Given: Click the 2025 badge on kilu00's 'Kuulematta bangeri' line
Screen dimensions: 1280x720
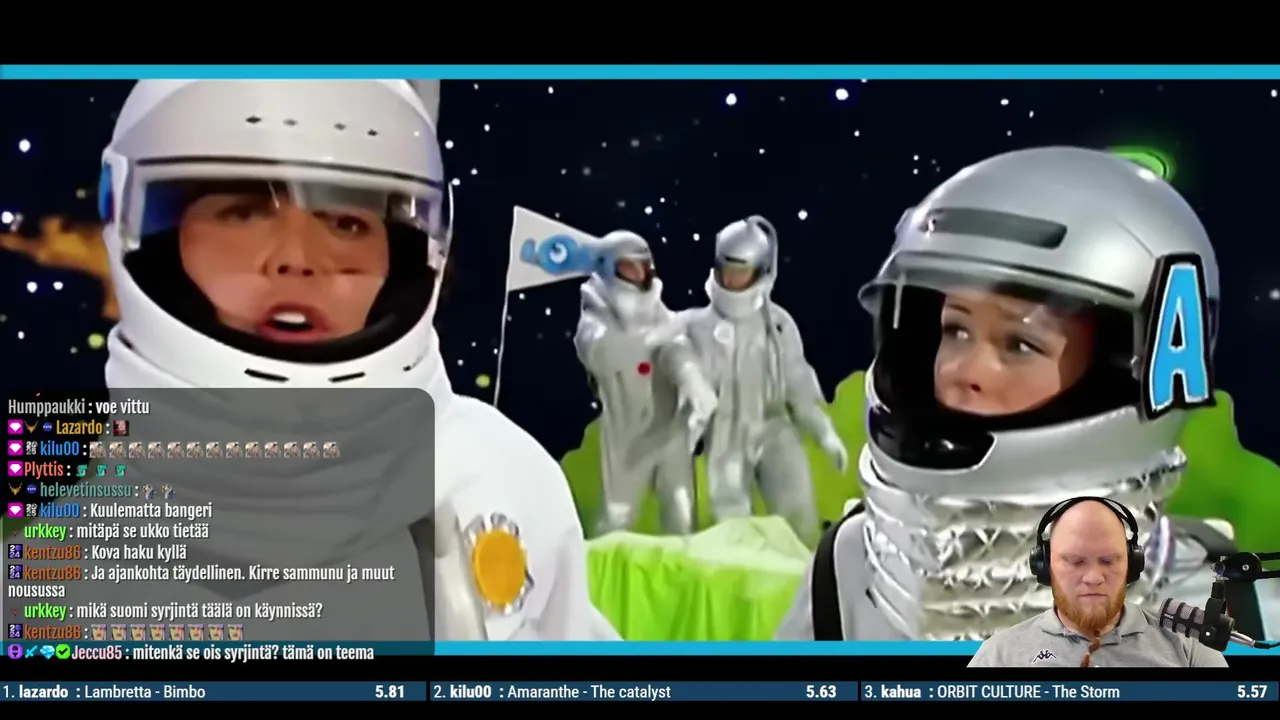Looking at the screenshot, I should point(32,510).
